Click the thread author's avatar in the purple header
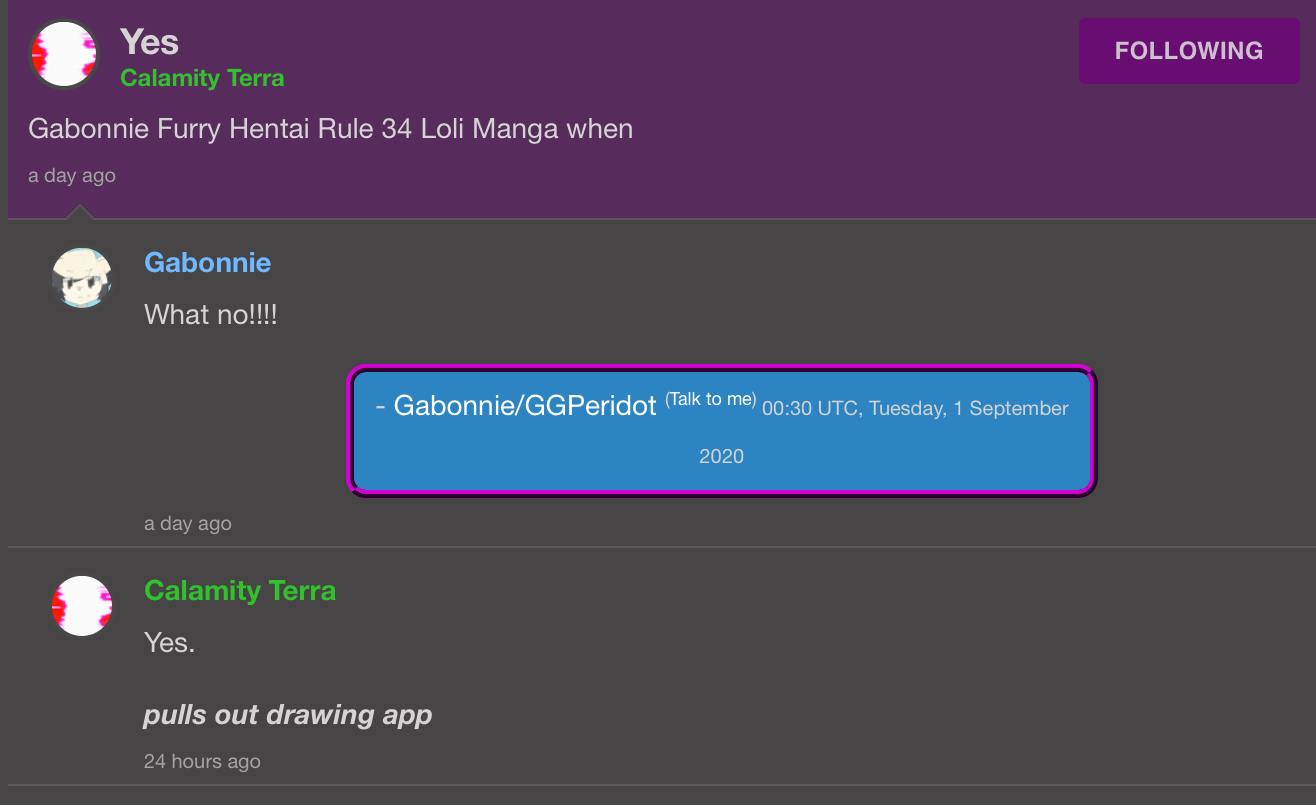Screen dimensions: 1316x805 (64, 54)
